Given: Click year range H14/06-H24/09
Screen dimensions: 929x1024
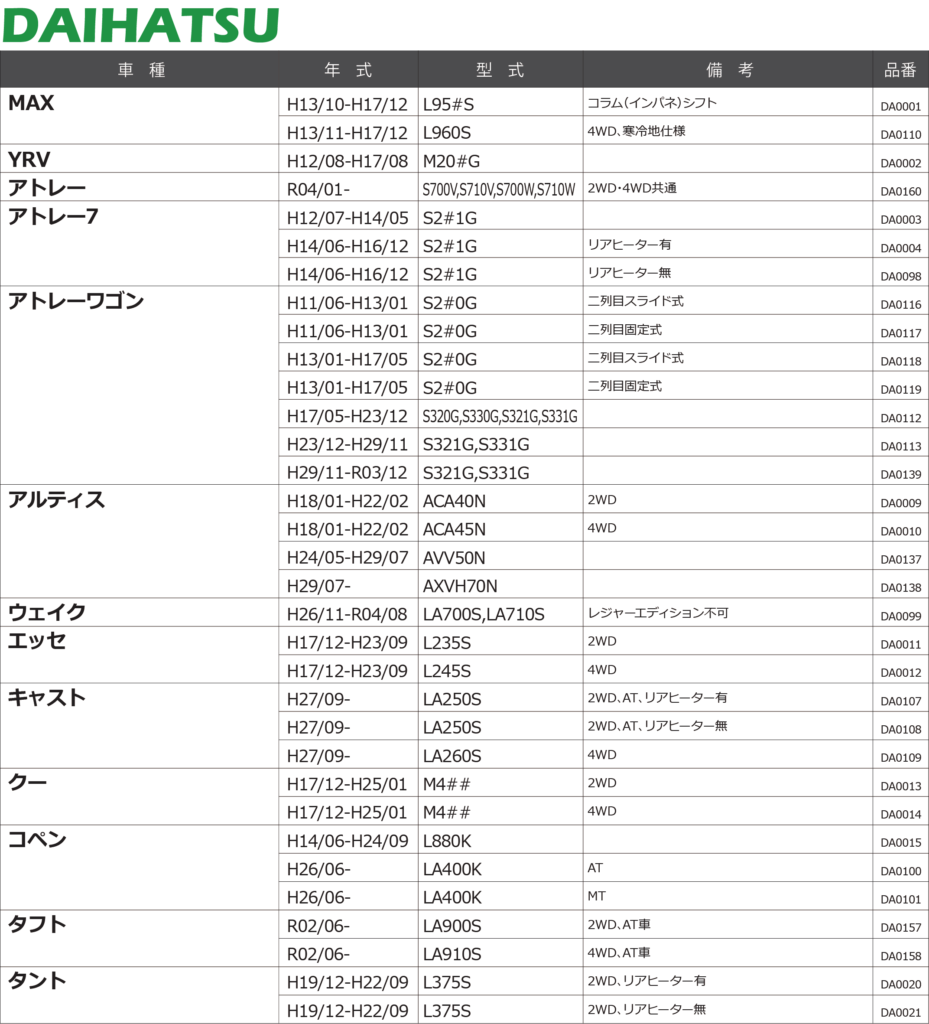Looking at the screenshot, I should tap(347, 841).
